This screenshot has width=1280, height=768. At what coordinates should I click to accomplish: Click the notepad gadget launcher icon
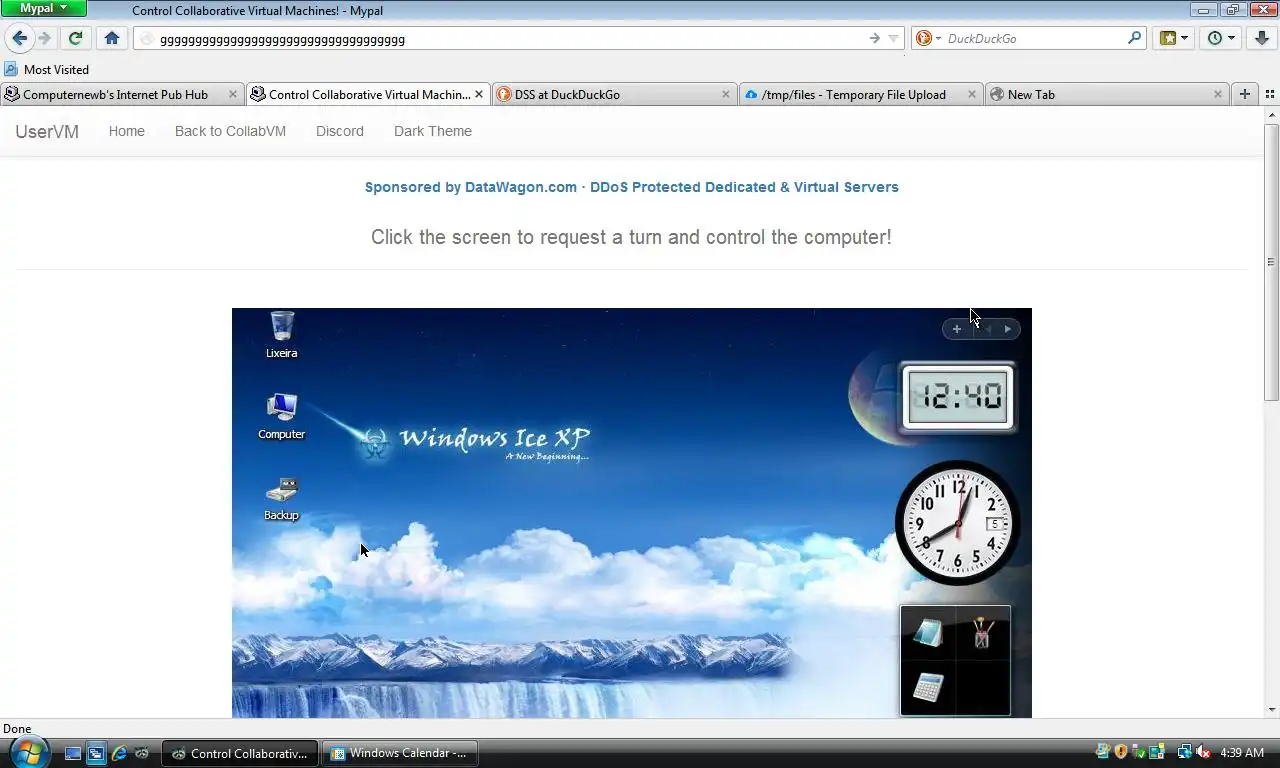(929, 634)
